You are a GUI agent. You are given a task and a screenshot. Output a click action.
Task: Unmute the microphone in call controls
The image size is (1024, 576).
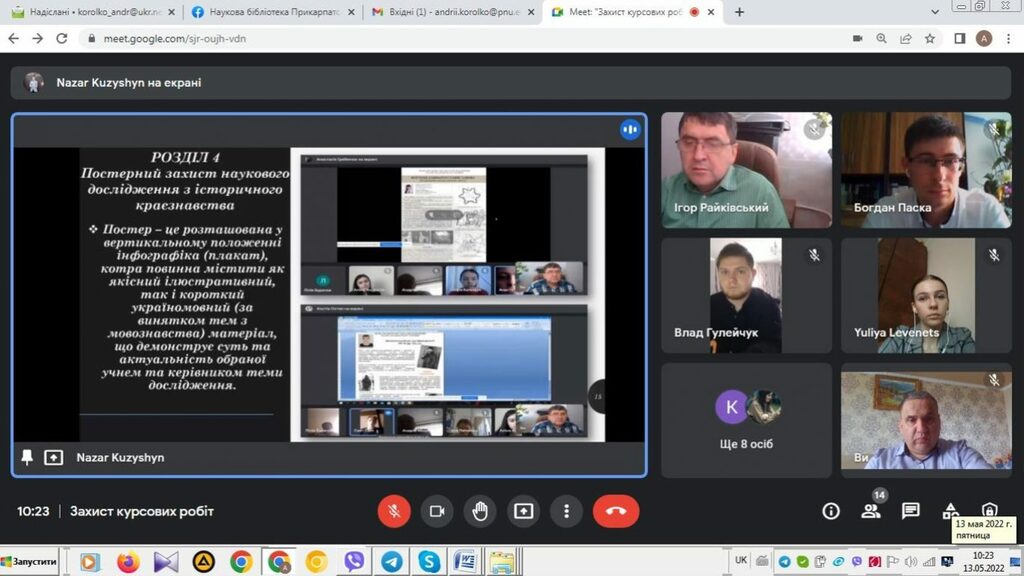(x=394, y=511)
